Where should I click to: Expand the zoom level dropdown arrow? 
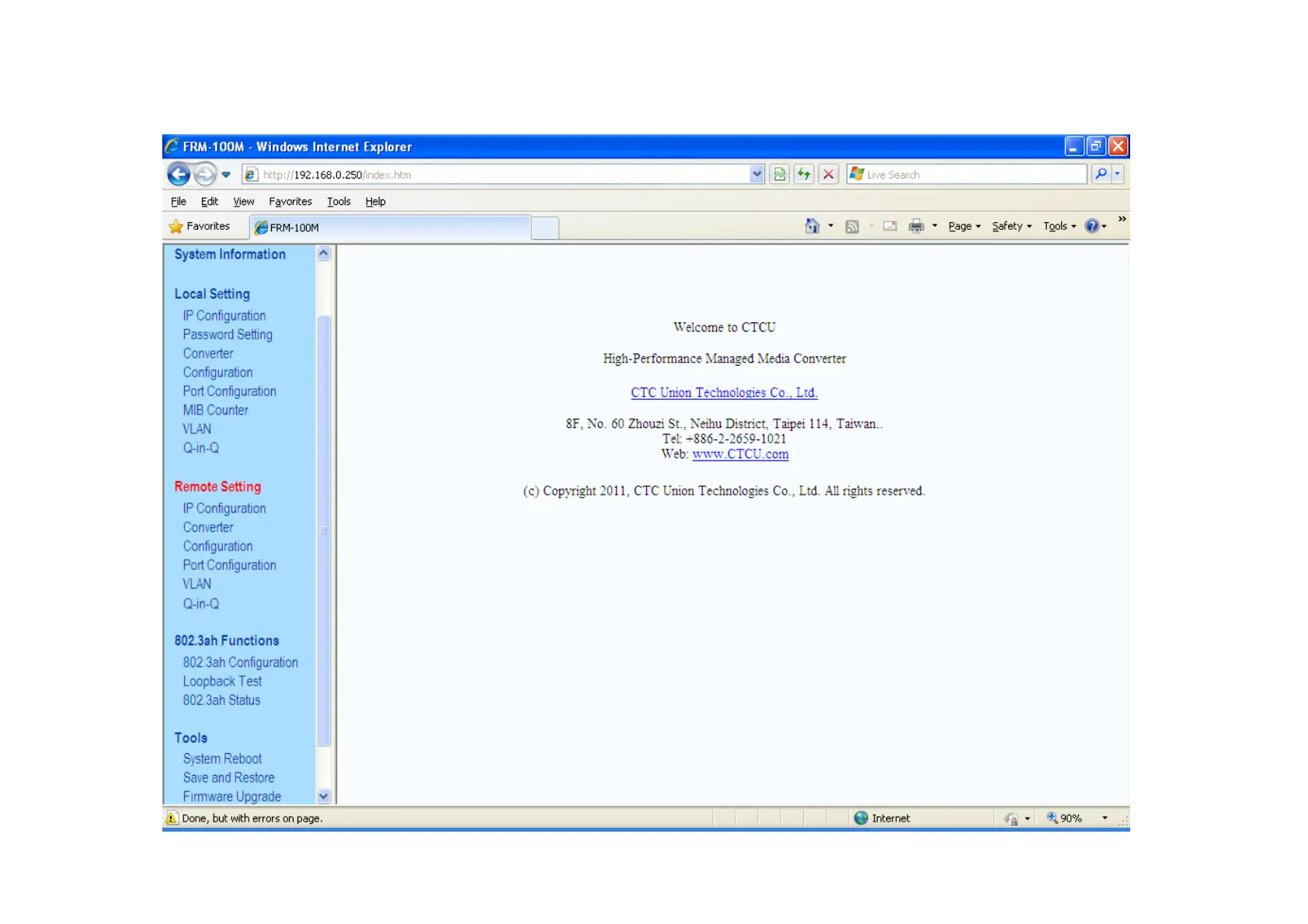coord(1104,818)
